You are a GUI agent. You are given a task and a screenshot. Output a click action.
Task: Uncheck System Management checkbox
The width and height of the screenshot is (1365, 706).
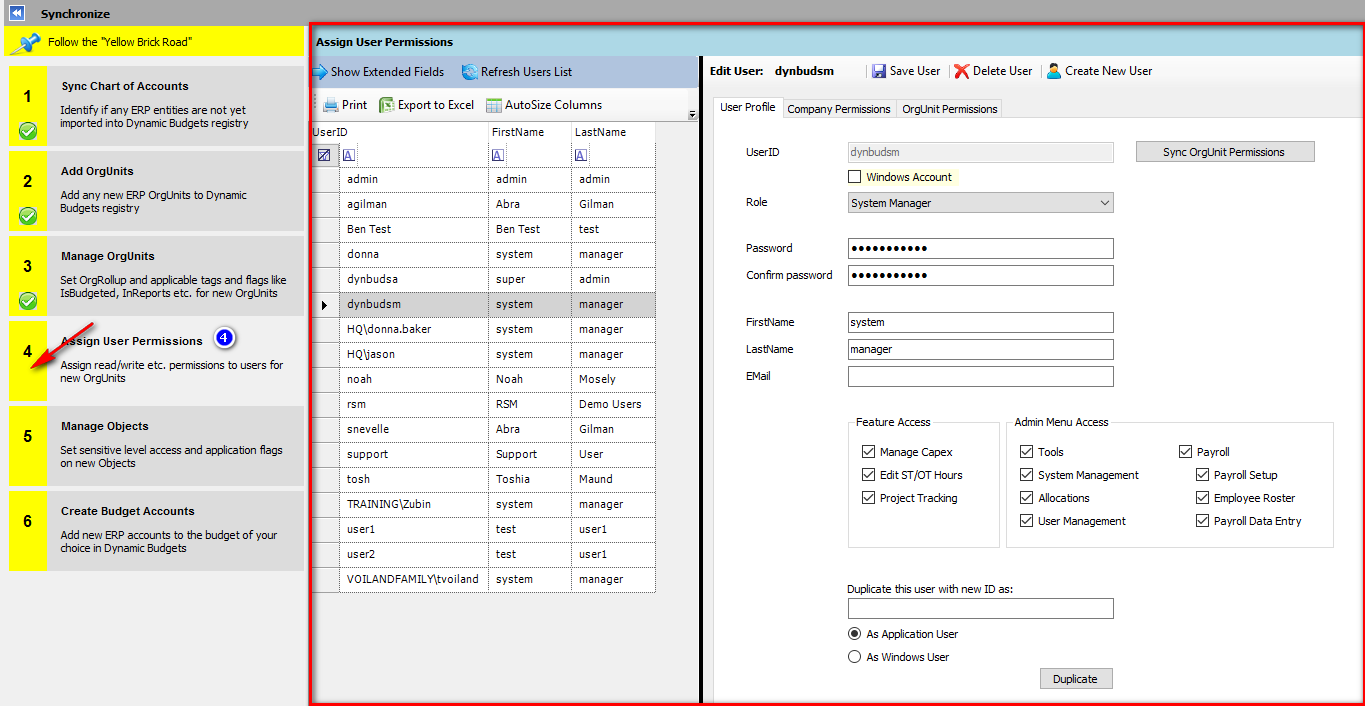[1026, 475]
